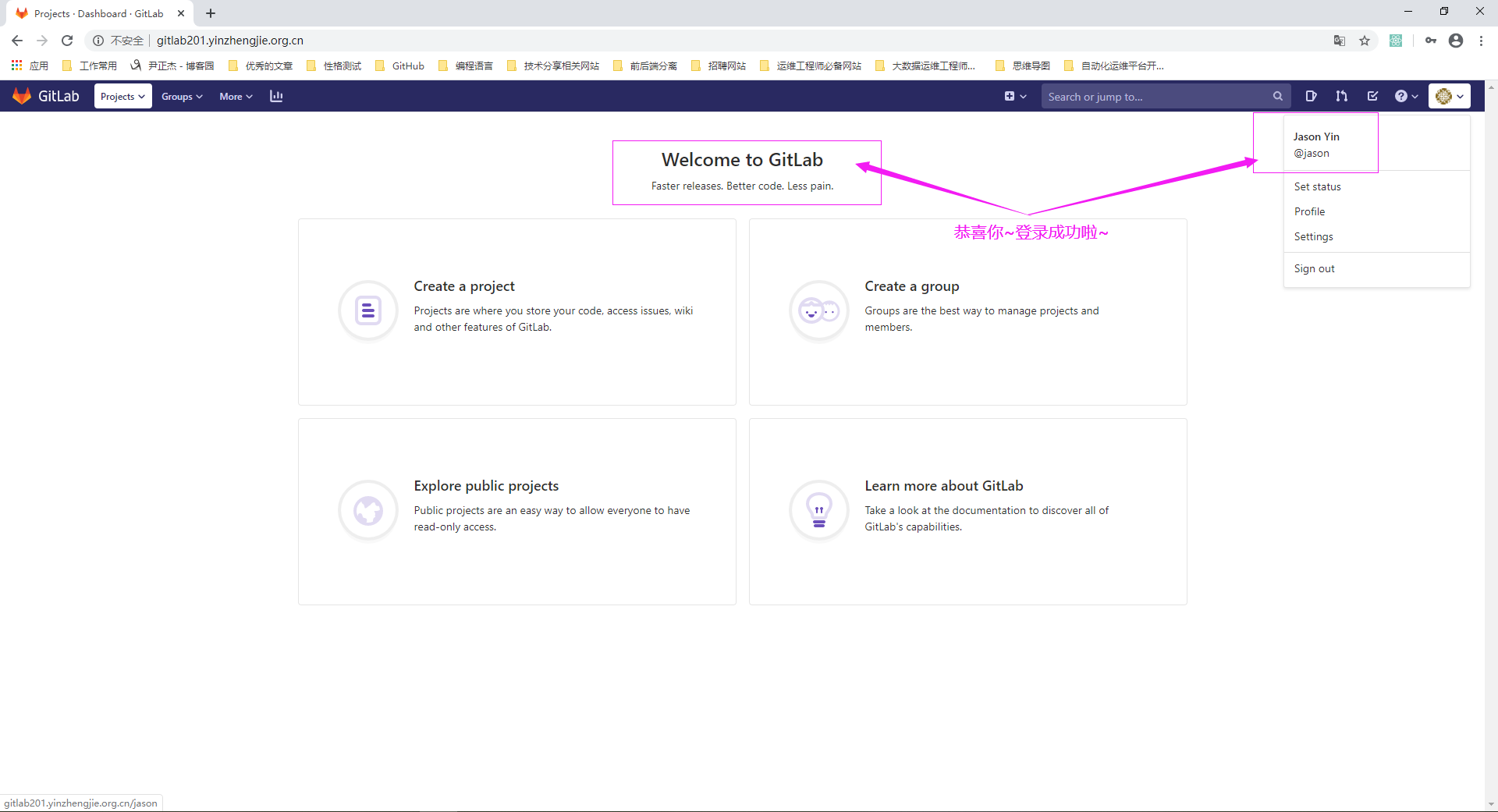Bookmark this page with the star icon
This screenshot has width=1498, height=812.
click(1365, 41)
